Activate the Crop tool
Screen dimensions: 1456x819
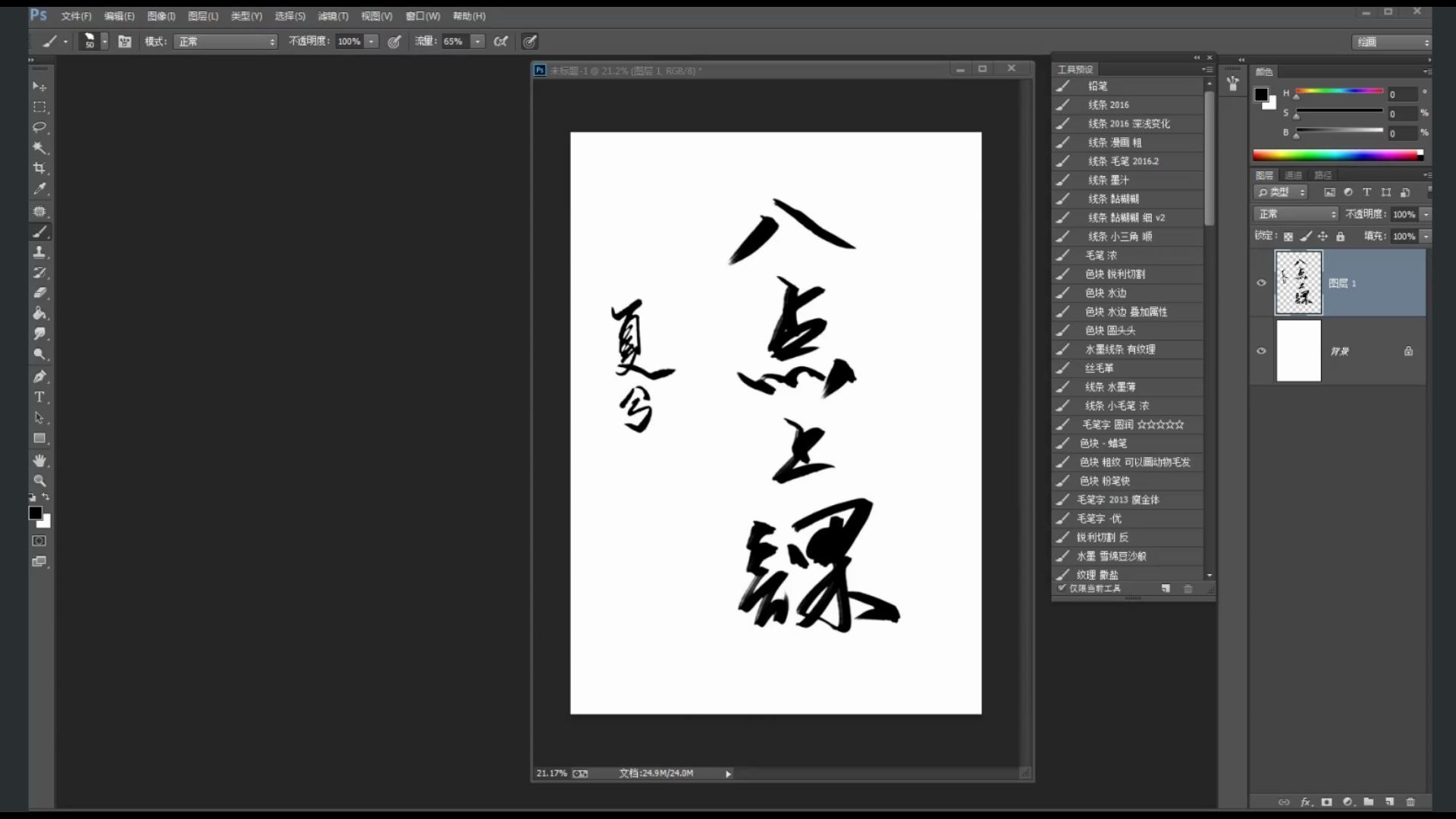click(x=39, y=168)
